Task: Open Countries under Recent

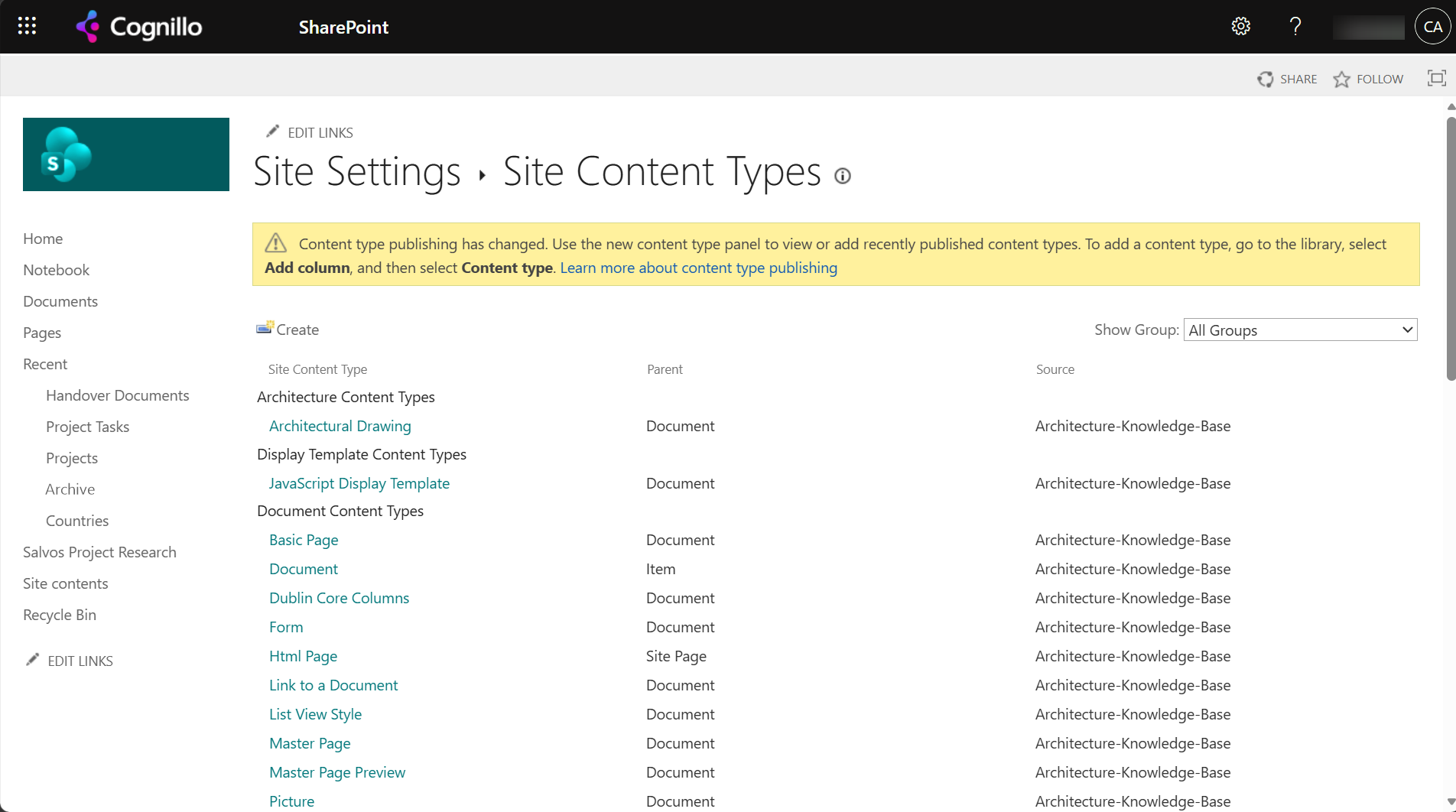Action: [77, 521]
